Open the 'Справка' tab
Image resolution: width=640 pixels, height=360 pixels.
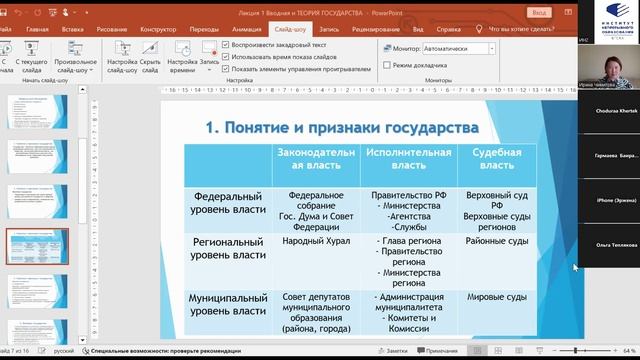449,29
